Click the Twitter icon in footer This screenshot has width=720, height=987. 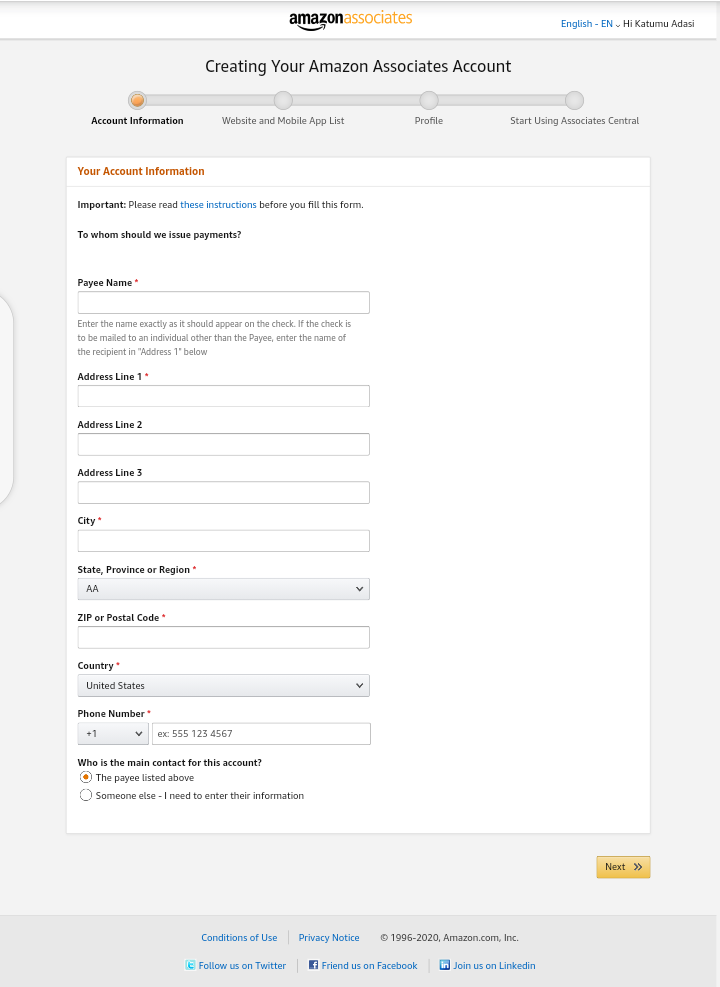click(x=190, y=965)
